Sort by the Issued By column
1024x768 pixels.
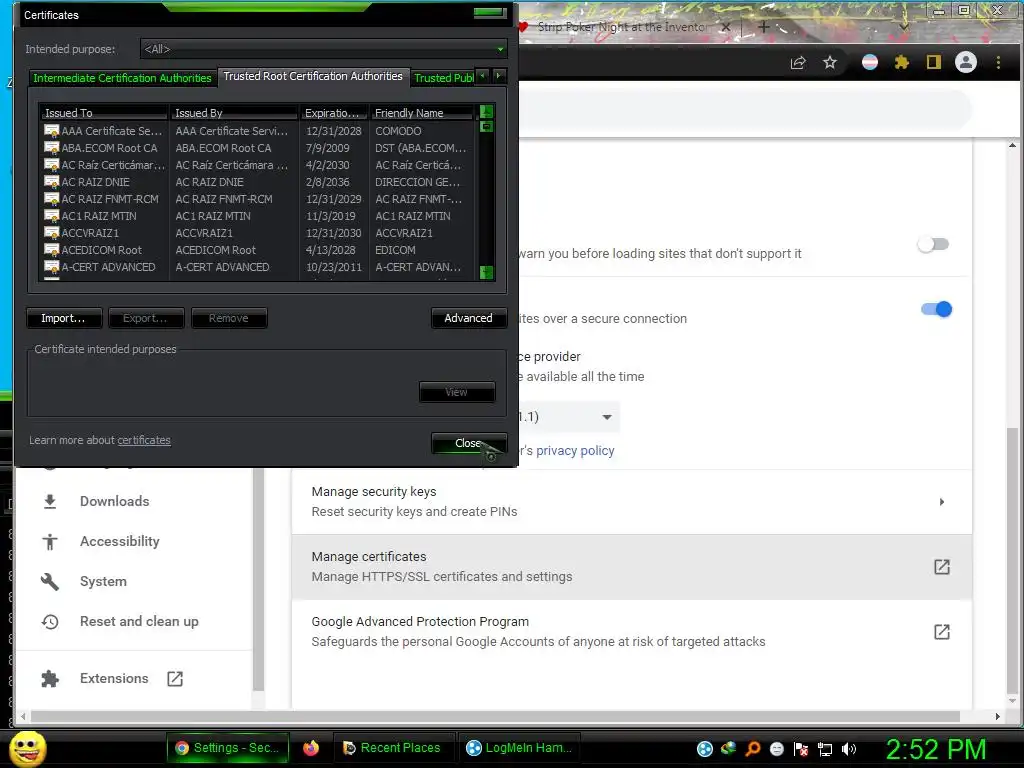[x=234, y=113]
